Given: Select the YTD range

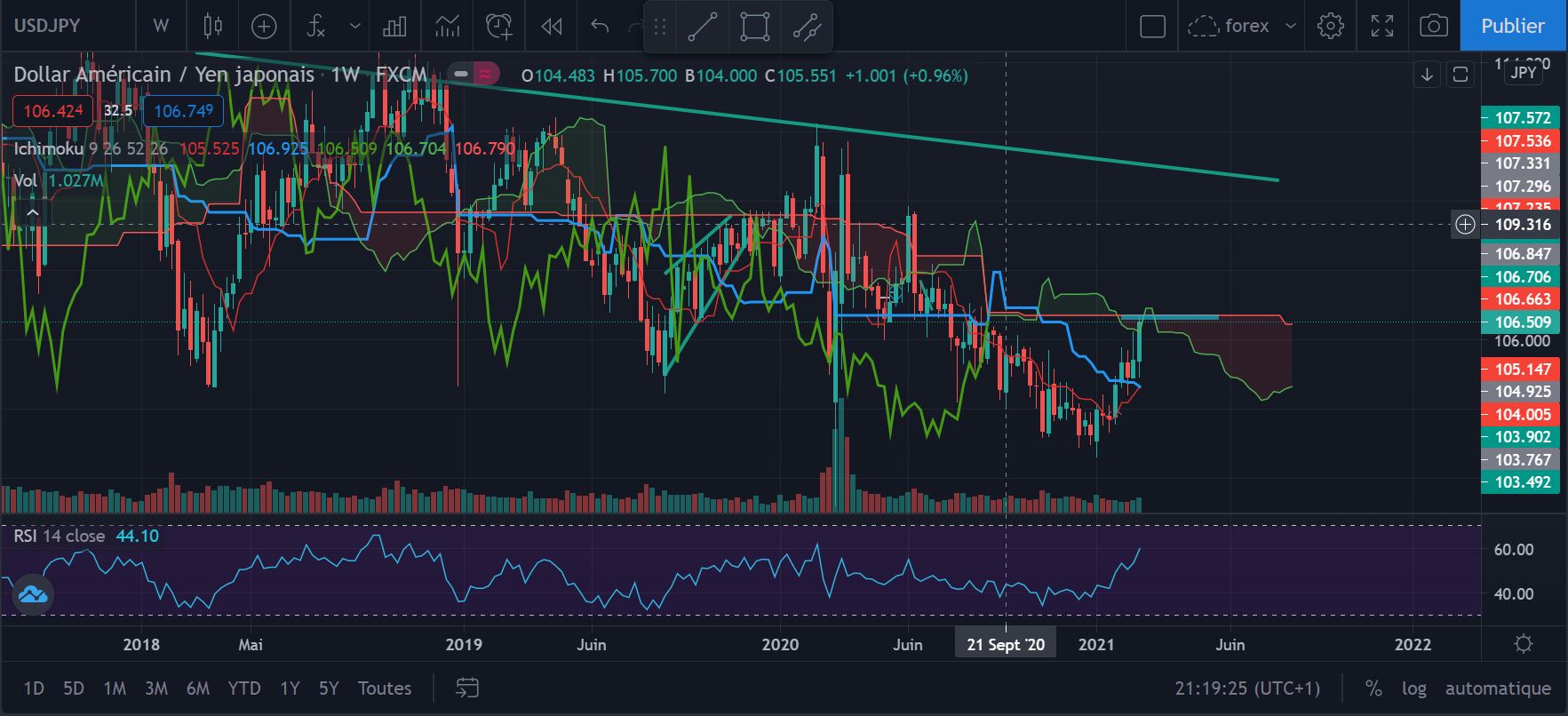Looking at the screenshot, I should (244, 688).
